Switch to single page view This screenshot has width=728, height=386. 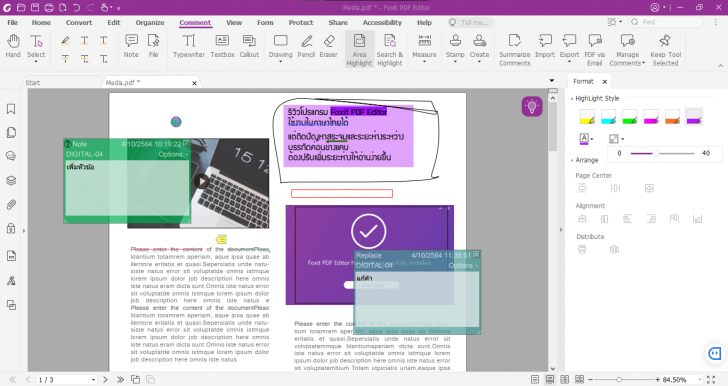point(535,379)
